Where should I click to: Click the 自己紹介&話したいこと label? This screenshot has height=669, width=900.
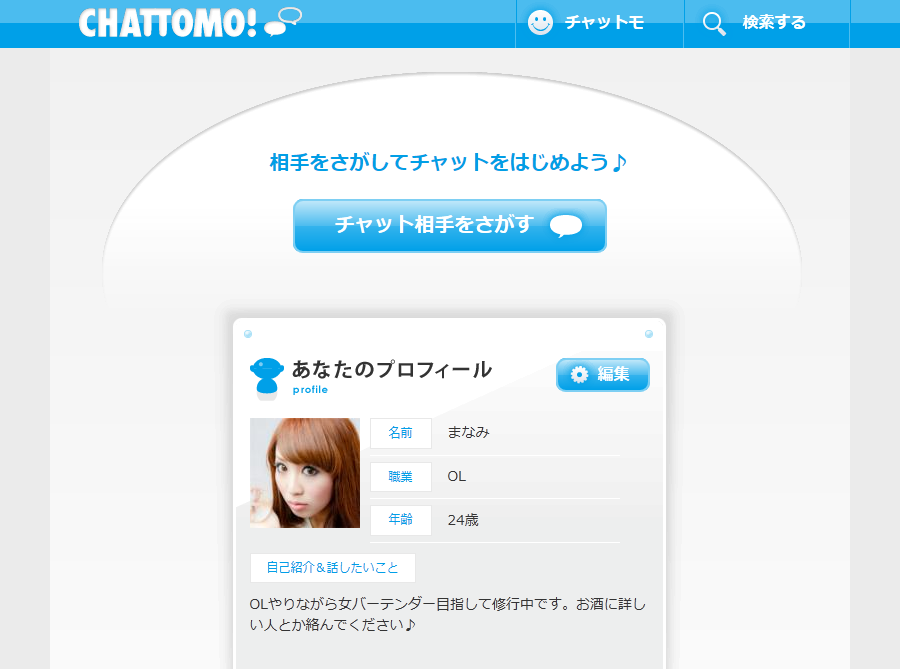(x=333, y=567)
